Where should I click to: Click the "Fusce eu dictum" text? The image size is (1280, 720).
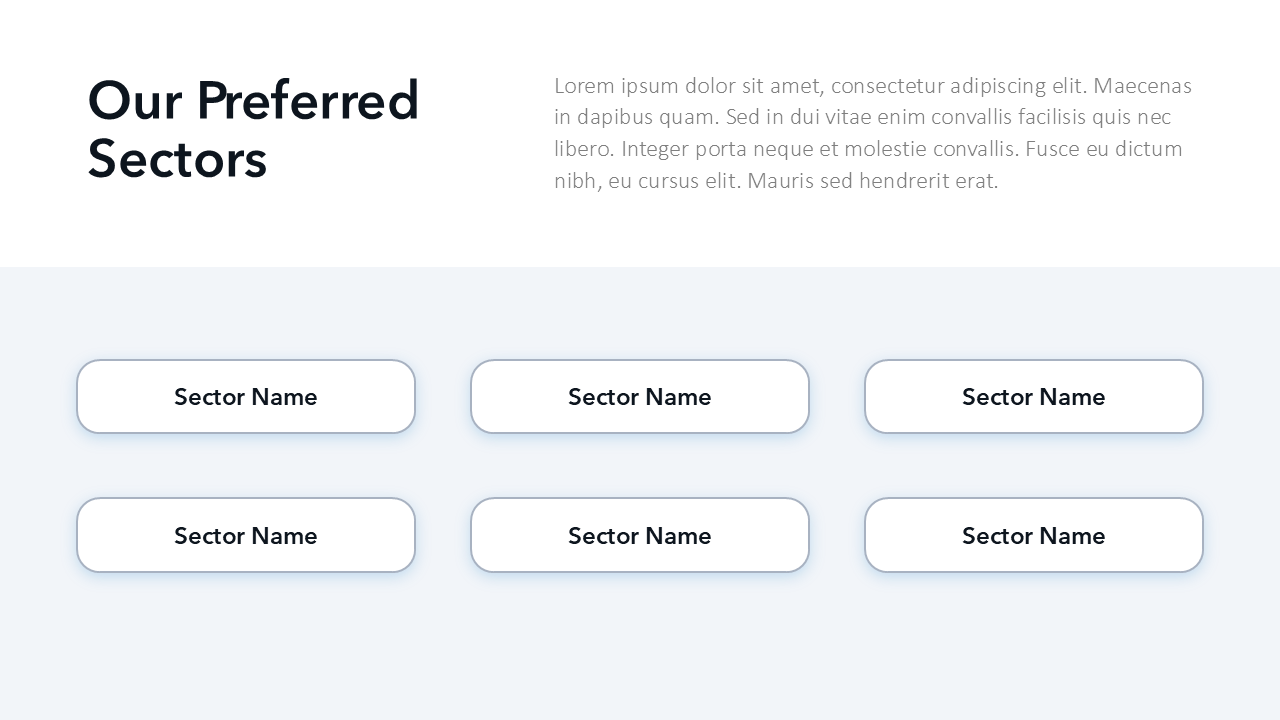pos(1108,150)
